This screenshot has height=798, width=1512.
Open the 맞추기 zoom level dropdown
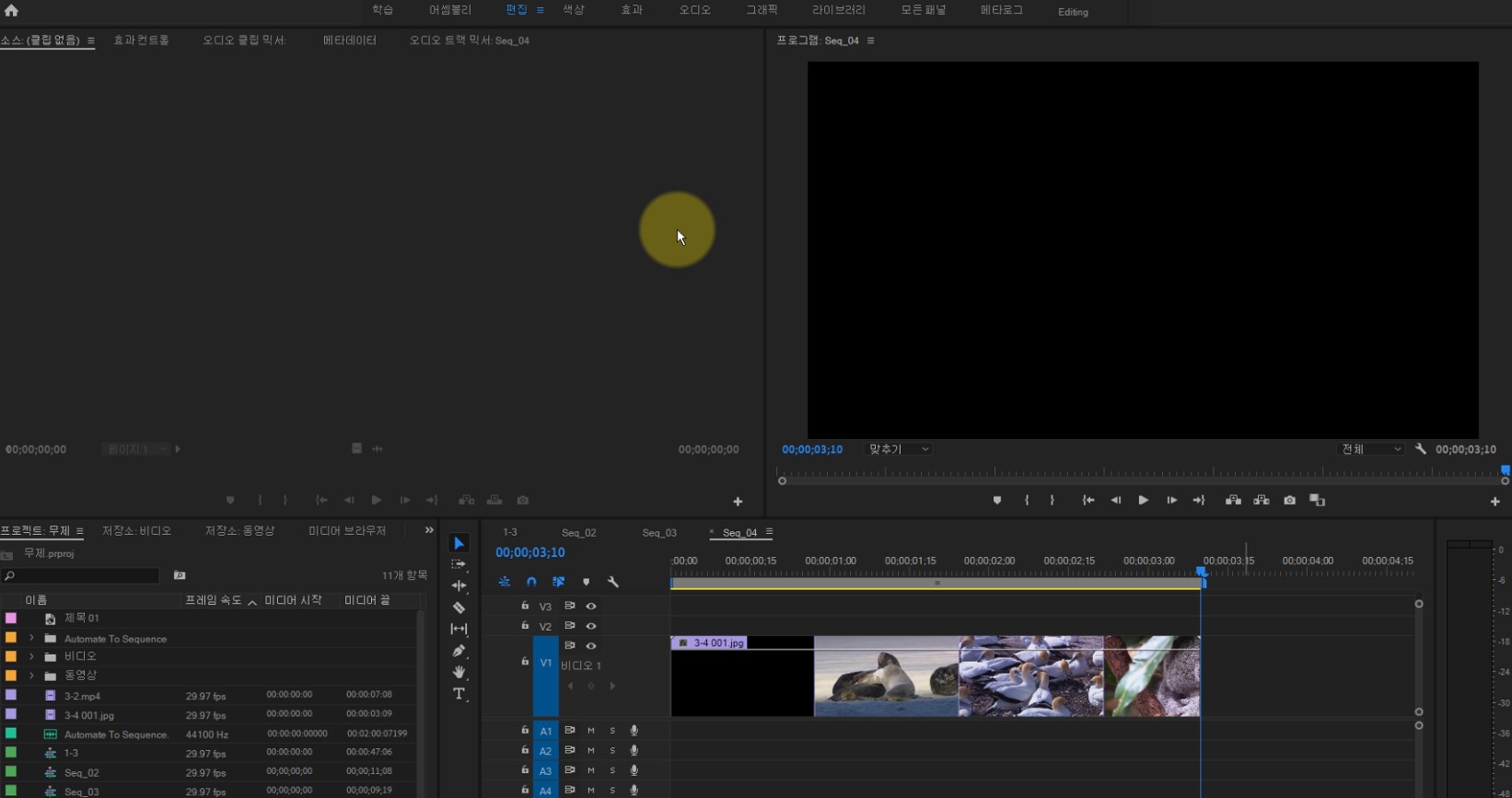point(899,449)
